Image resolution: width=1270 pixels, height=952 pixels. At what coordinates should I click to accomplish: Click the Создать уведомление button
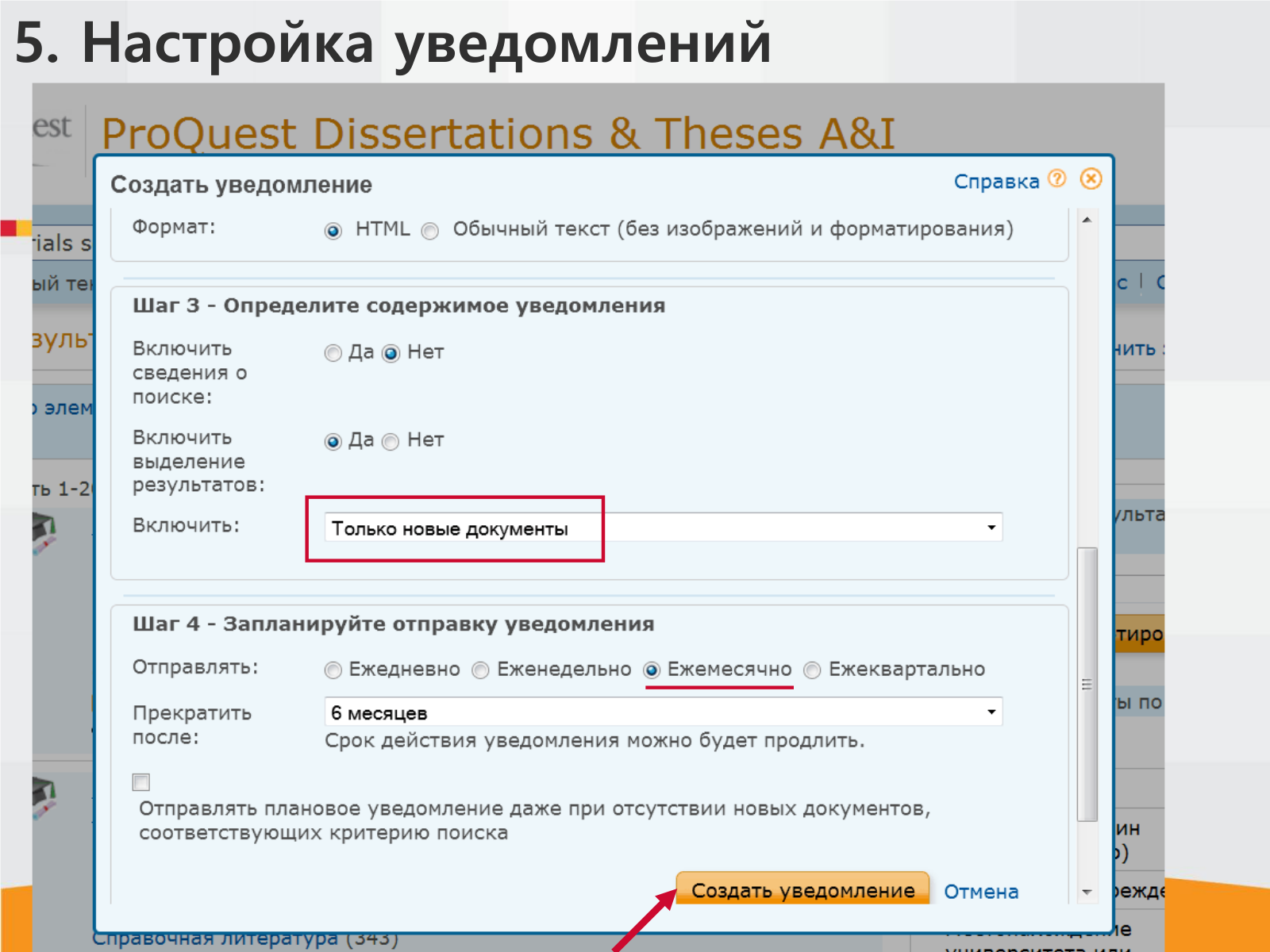click(x=802, y=890)
